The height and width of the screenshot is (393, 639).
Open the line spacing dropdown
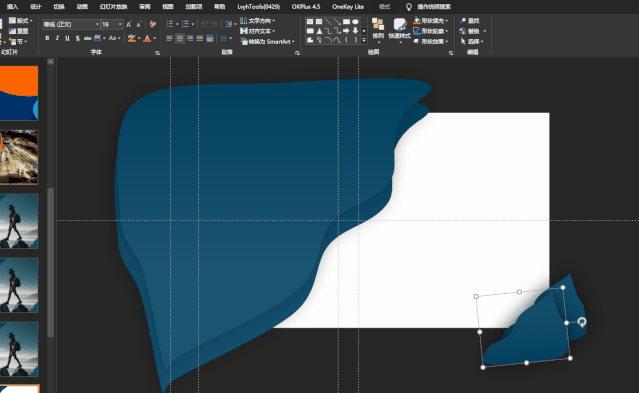click(231, 24)
